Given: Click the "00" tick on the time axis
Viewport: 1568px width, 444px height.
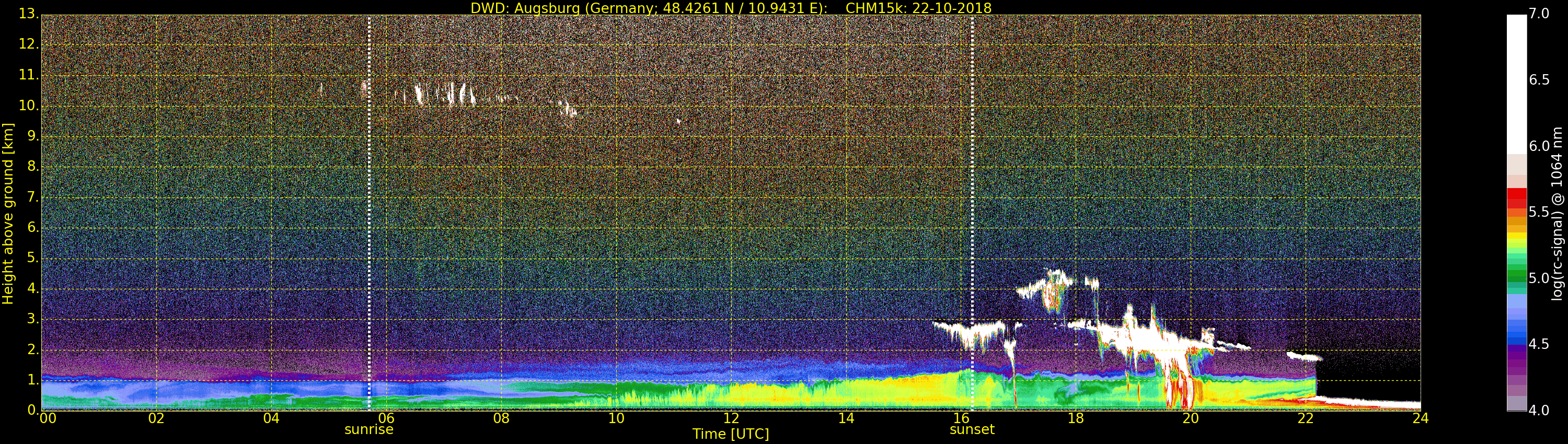Looking at the screenshot, I should [x=48, y=418].
